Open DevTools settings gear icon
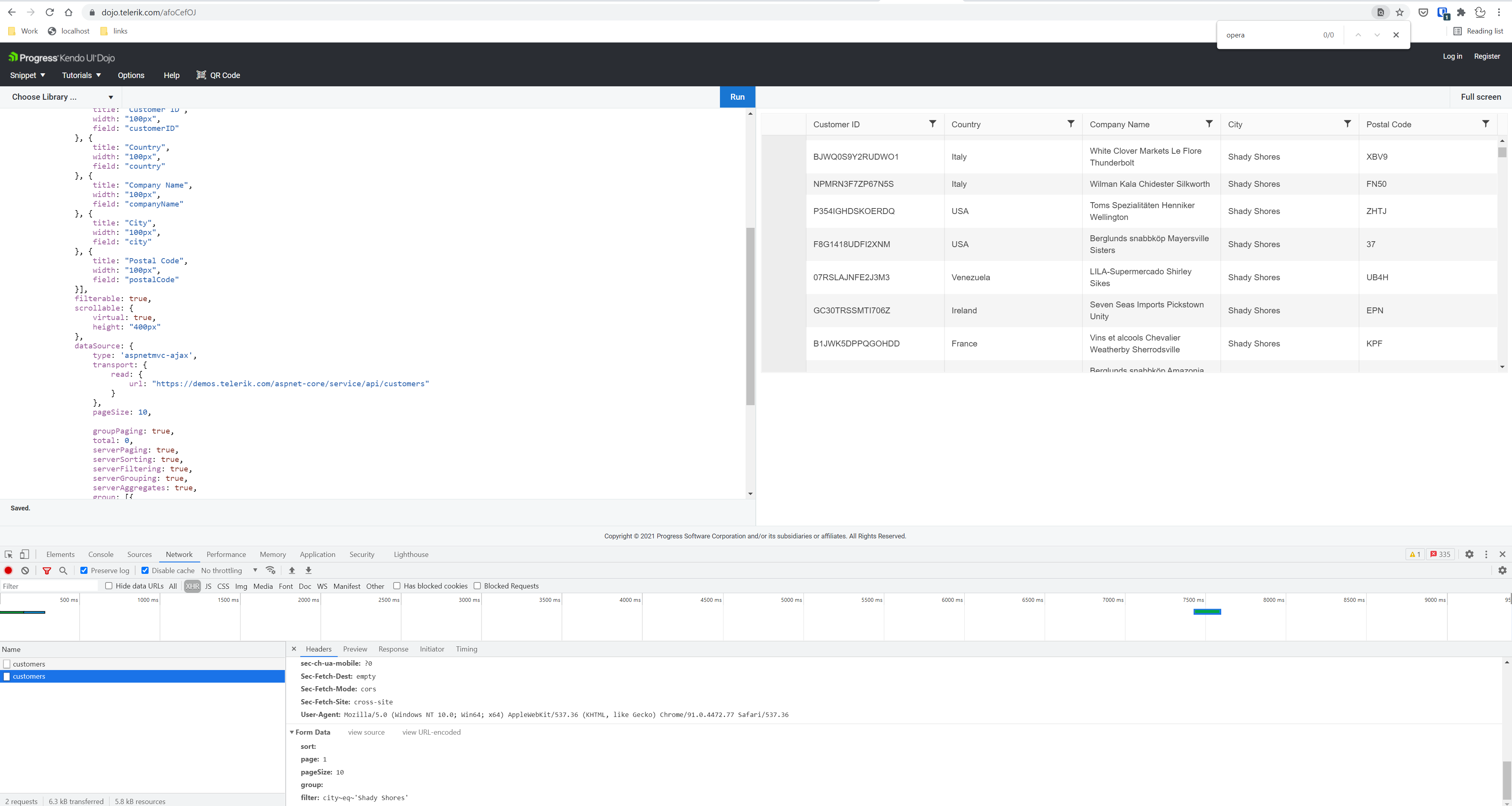Image resolution: width=1512 pixels, height=806 pixels. [1469, 554]
